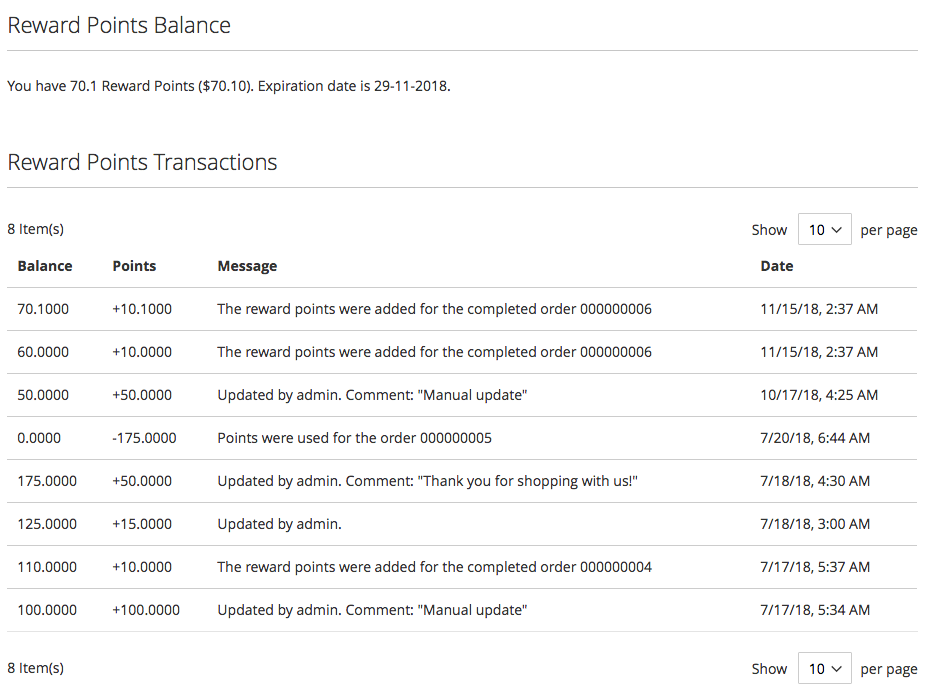Select balance value 60.0000
The image size is (931, 697).
43,352
